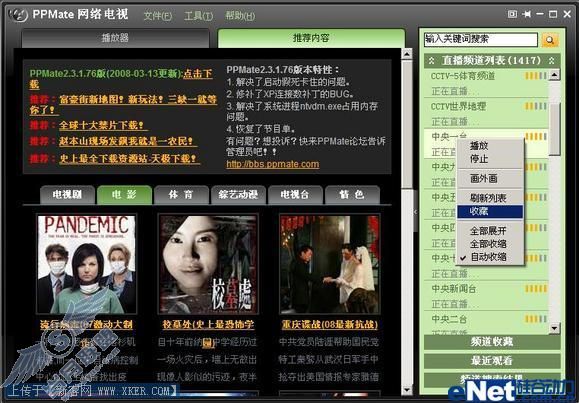
Task: Choose 全部收缩 in the context menu
Action: pos(488,244)
